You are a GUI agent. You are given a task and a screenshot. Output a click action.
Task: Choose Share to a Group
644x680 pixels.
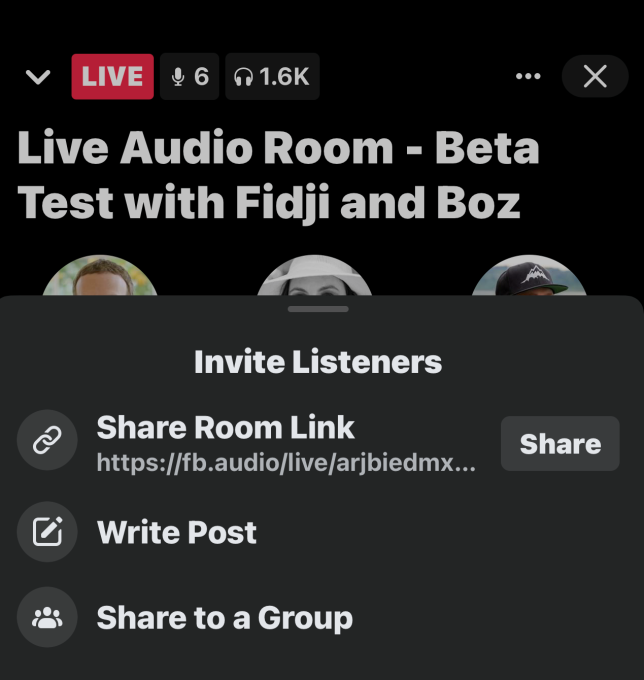coord(224,618)
